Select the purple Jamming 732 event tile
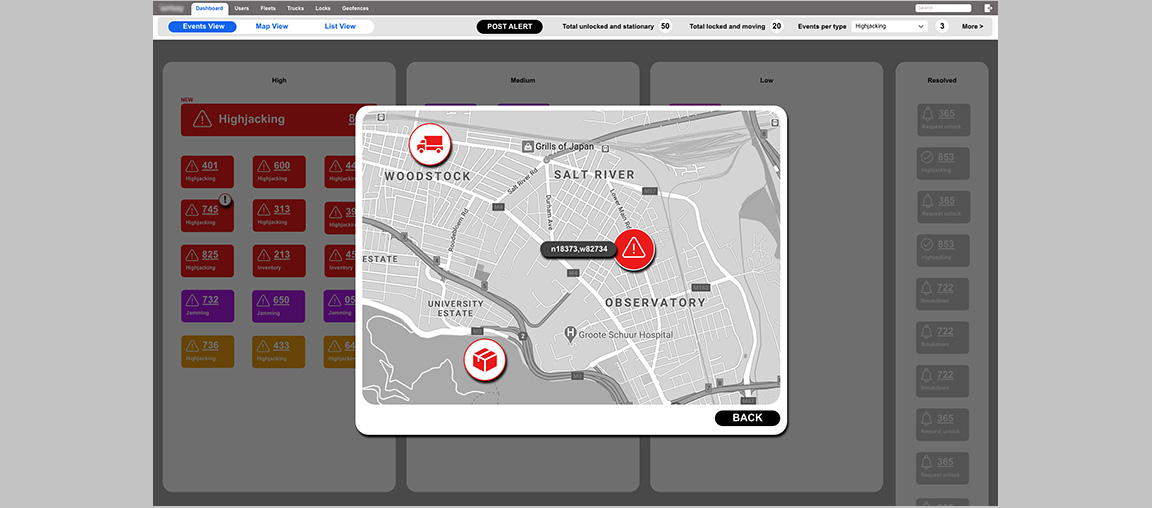Image resolution: width=1152 pixels, height=508 pixels. click(208, 305)
